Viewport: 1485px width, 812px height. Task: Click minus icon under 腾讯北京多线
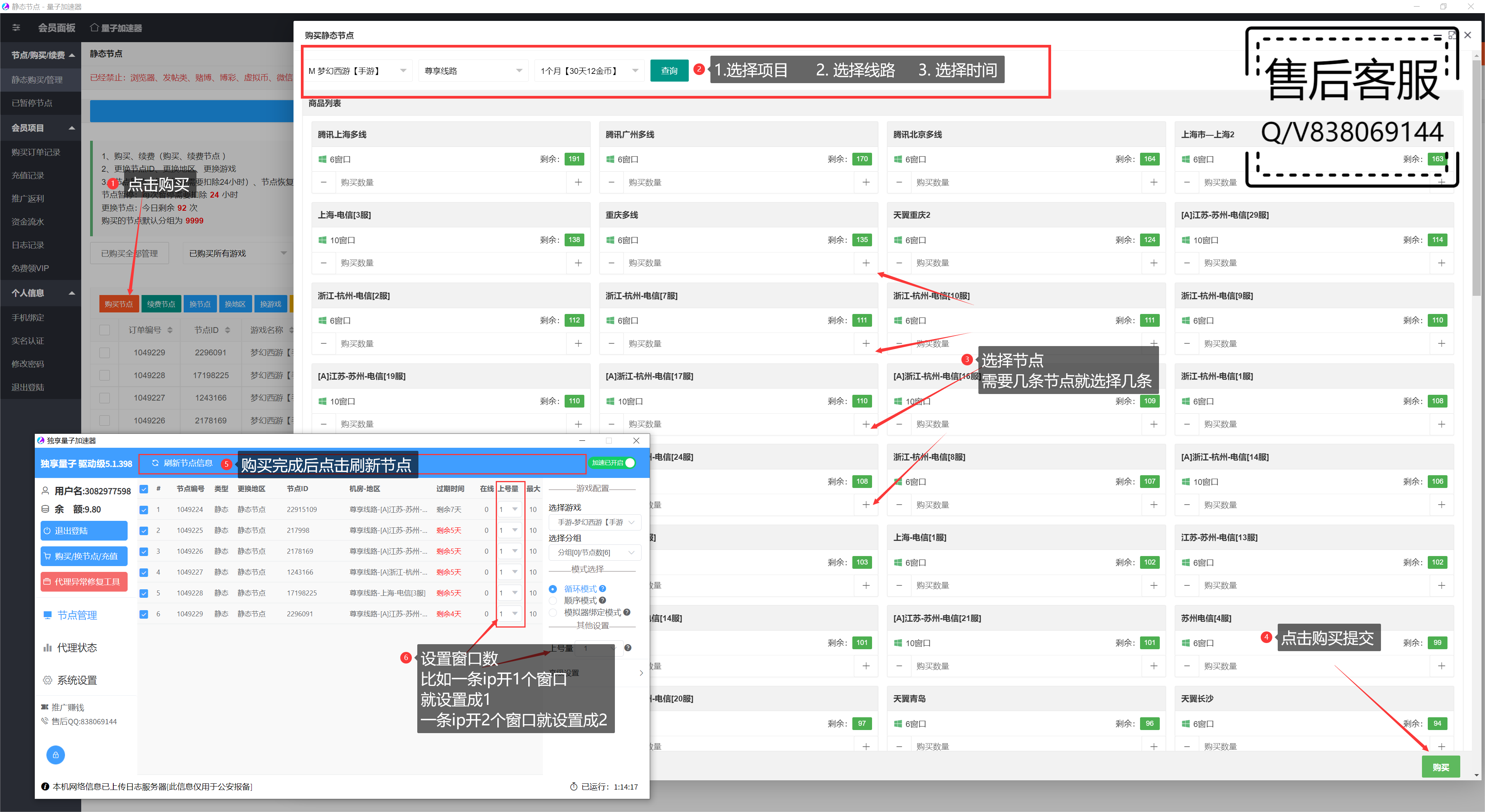click(899, 182)
